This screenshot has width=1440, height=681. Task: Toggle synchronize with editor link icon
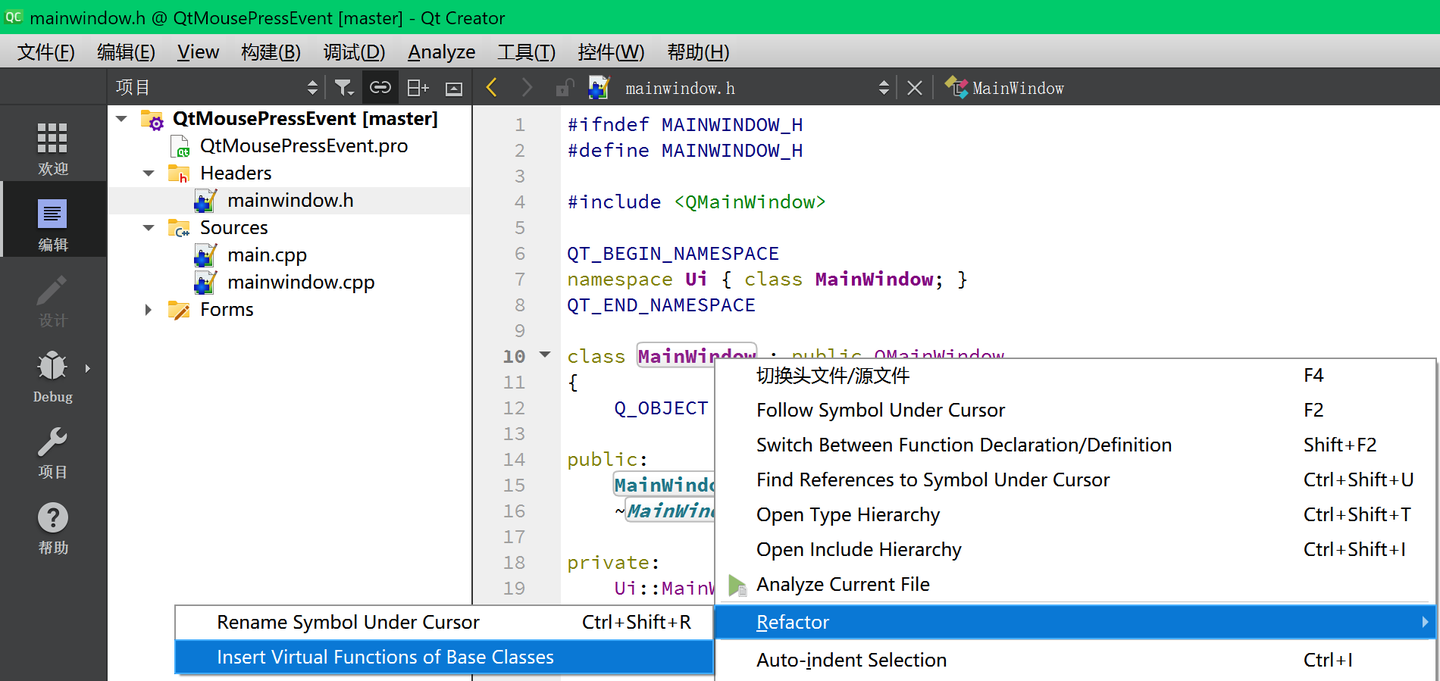click(x=380, y=88)
